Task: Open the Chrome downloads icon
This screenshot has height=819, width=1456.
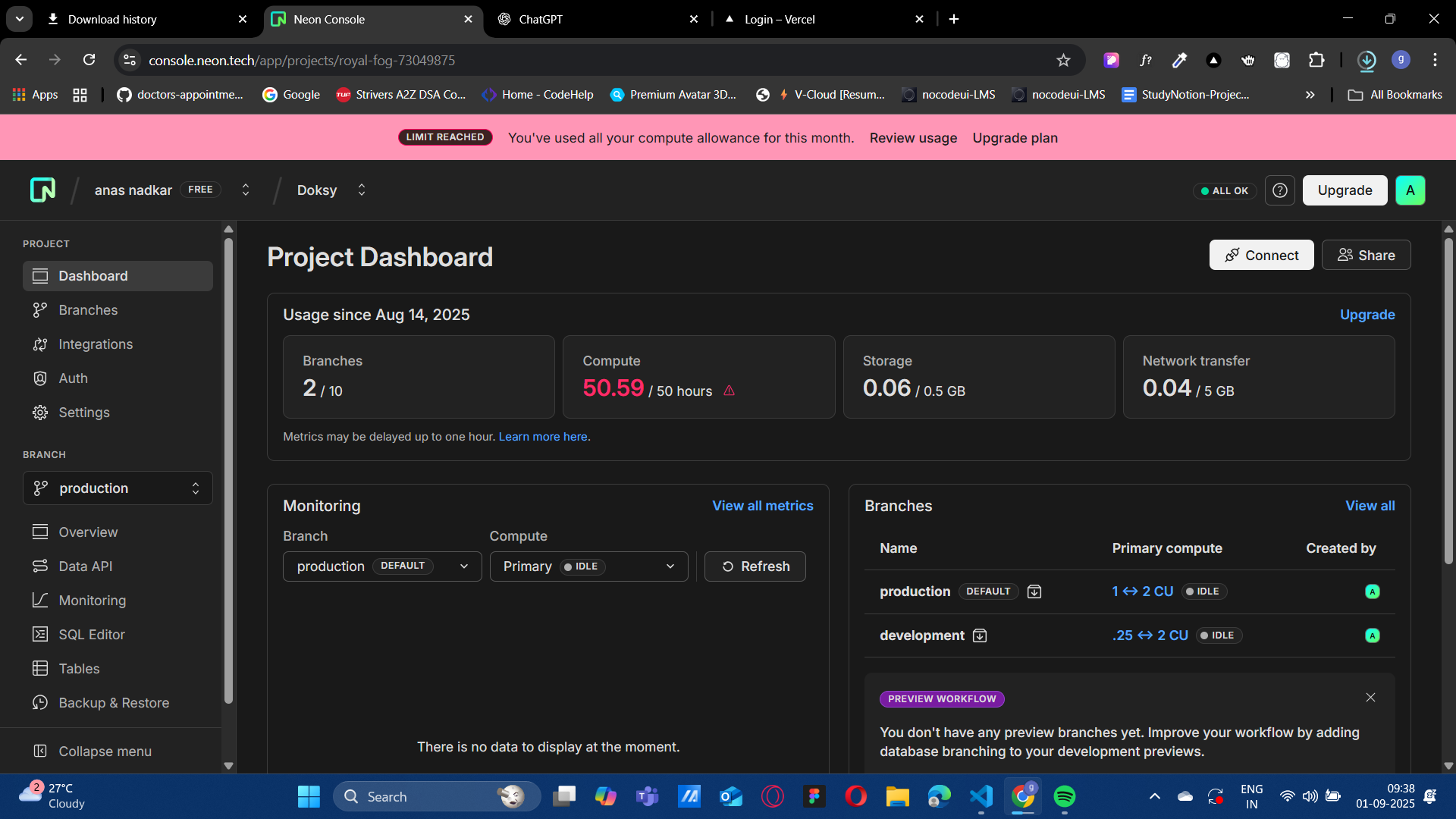Action: point(1367,60)
